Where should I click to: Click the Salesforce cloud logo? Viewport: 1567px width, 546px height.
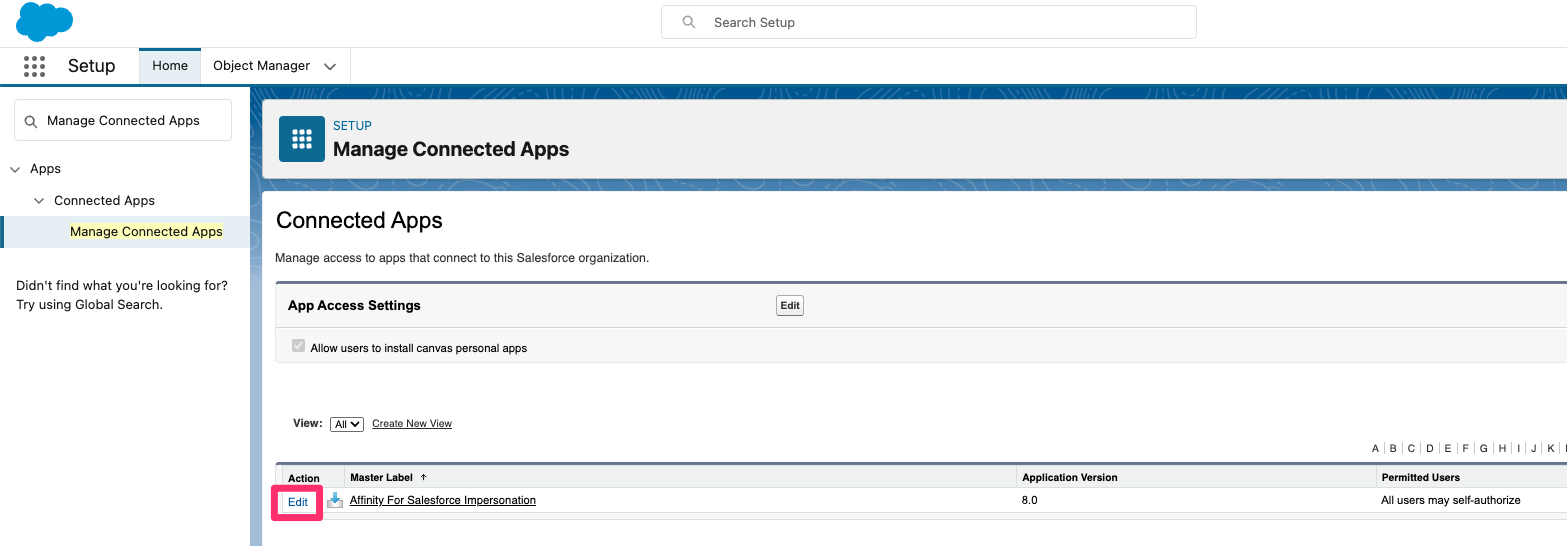pyautogui.click(x=44, y=21)
